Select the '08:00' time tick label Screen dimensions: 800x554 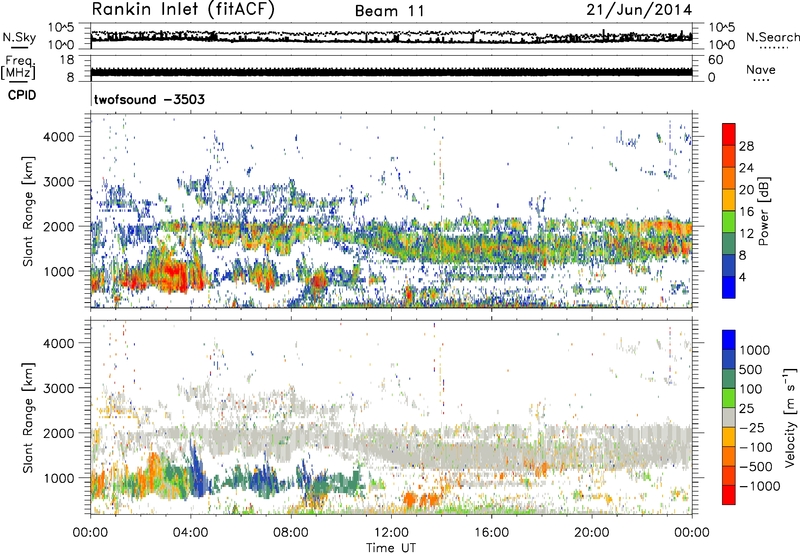coord(291,533)
